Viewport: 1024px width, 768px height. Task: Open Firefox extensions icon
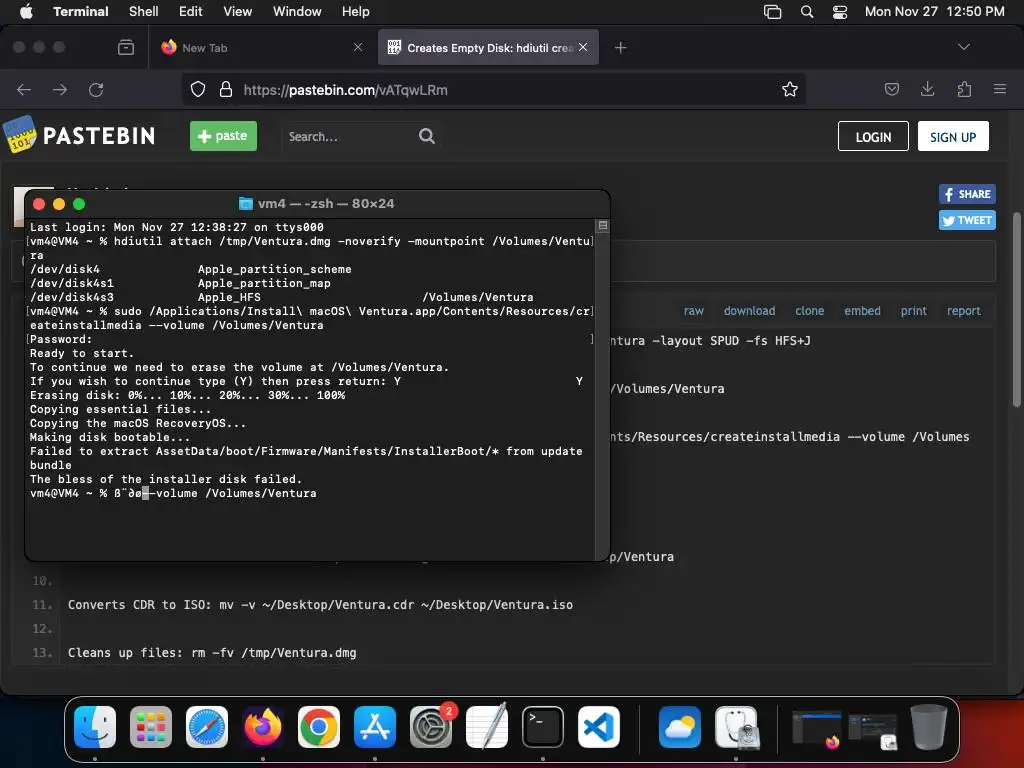[964, 89]
